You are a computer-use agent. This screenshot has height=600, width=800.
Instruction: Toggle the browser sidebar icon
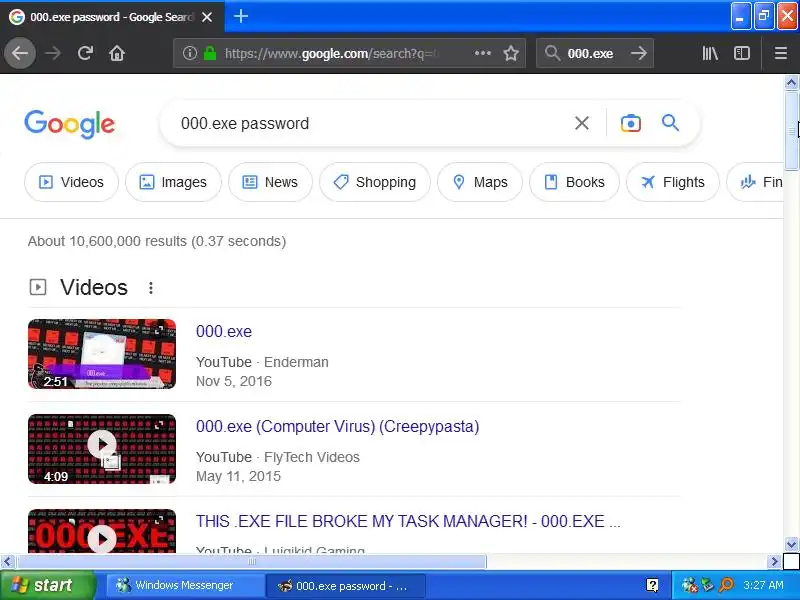[x=741, y=53]
